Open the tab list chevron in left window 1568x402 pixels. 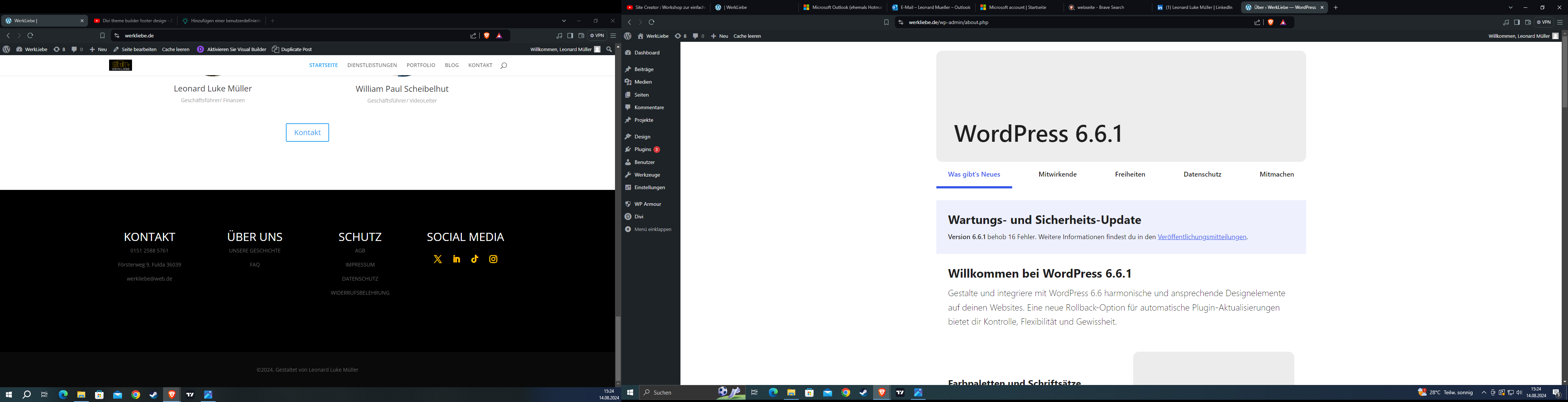[x=564, y=21]
